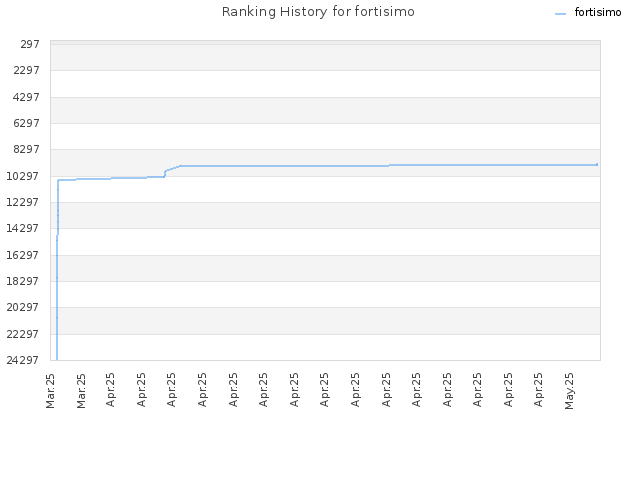
Task: Click the blue legend line marker for fortisimo
Action: point(560,14)
